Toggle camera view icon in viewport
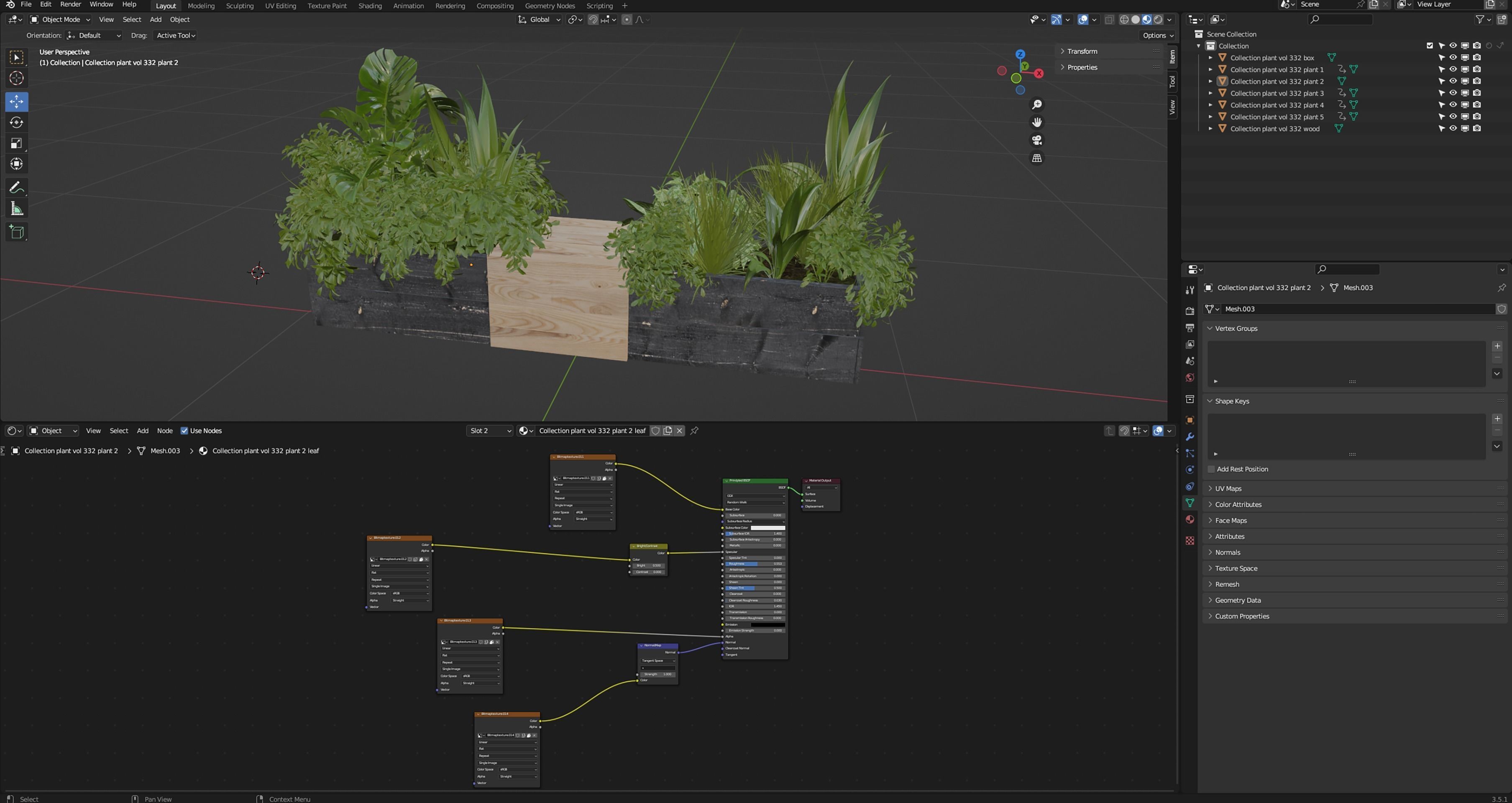 (1037, 140)
